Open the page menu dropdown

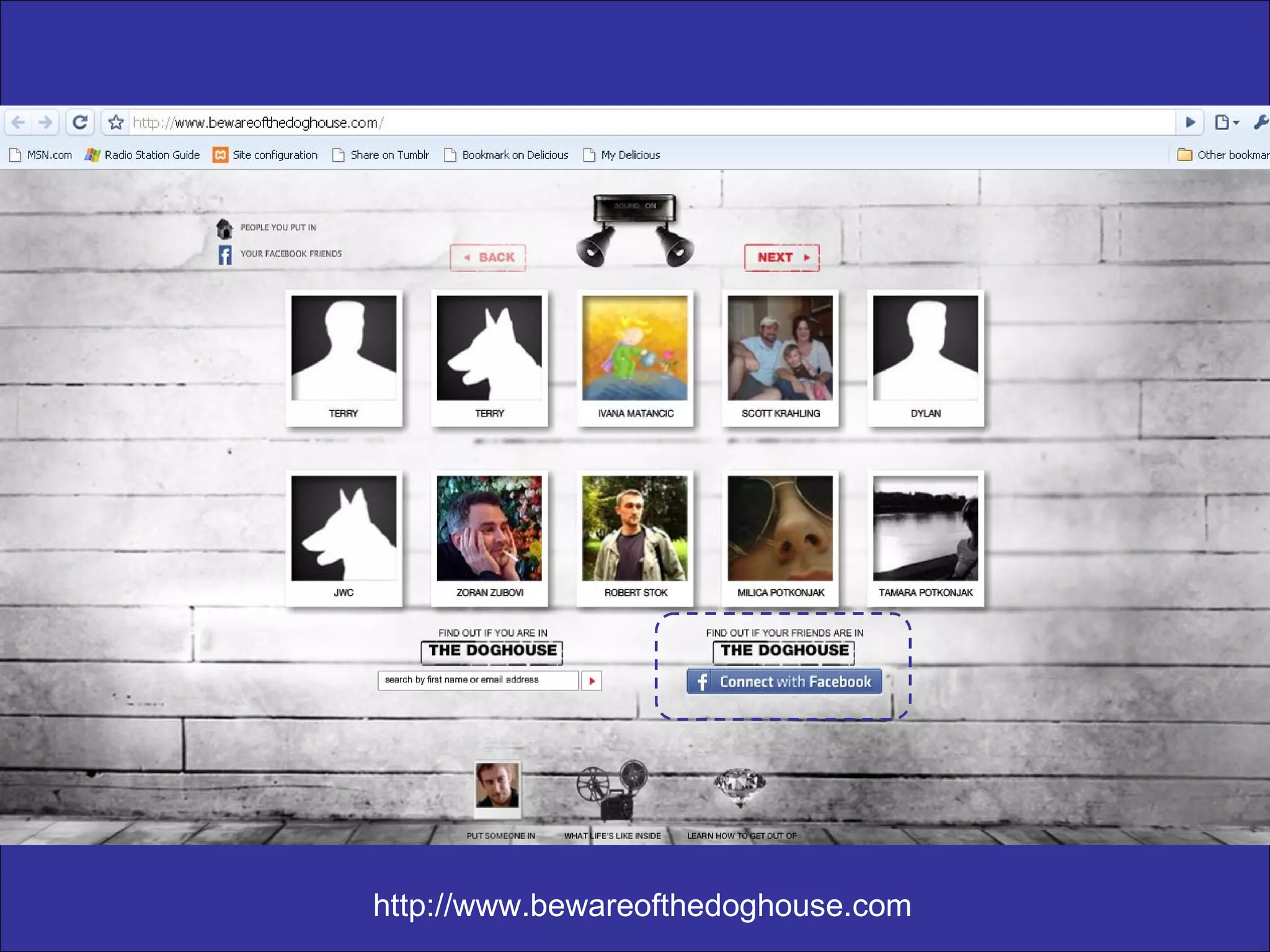click(x=1227, y=123)
